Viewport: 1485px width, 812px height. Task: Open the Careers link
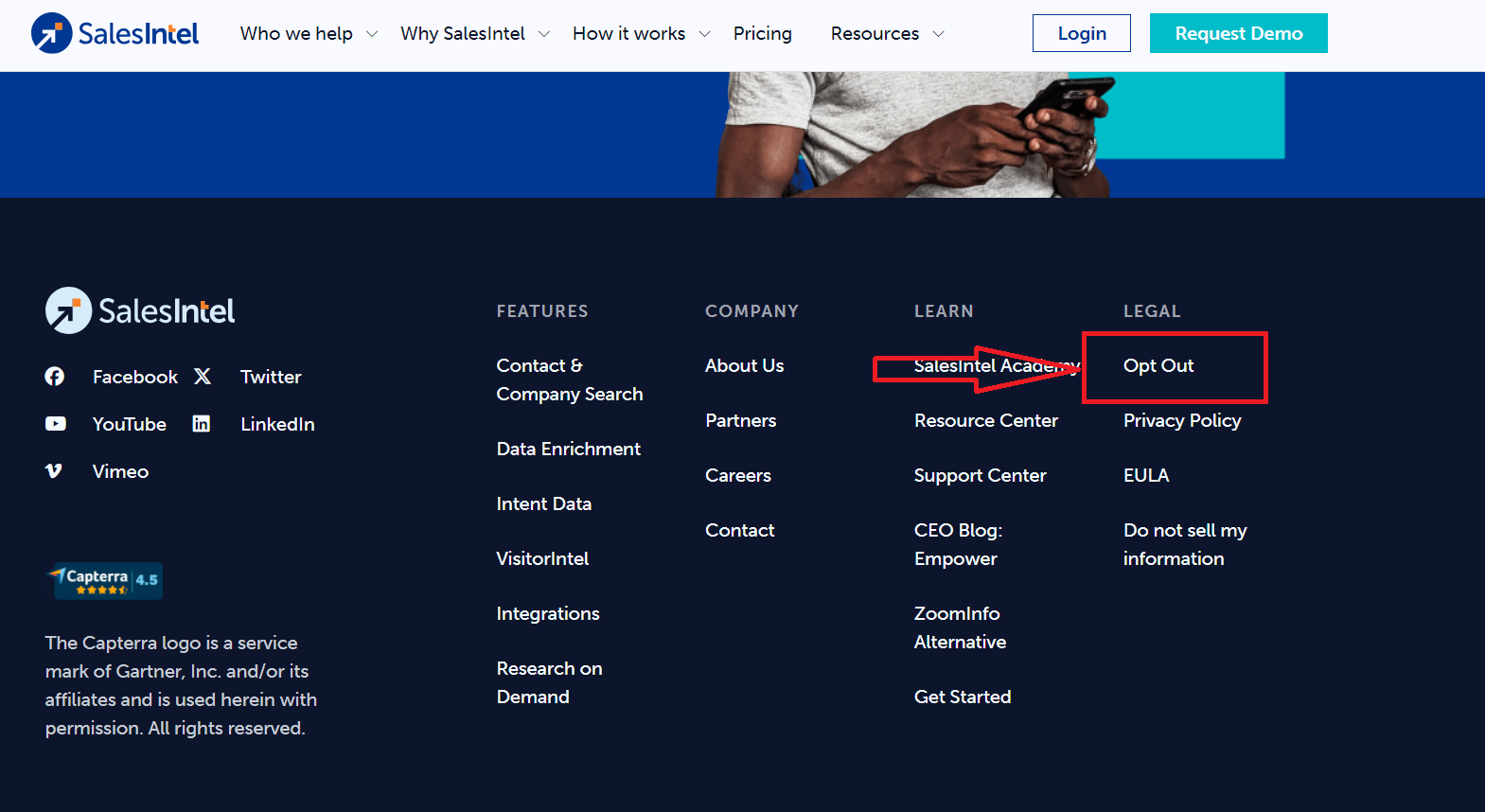pyautogui.click(x=738, y=475)
